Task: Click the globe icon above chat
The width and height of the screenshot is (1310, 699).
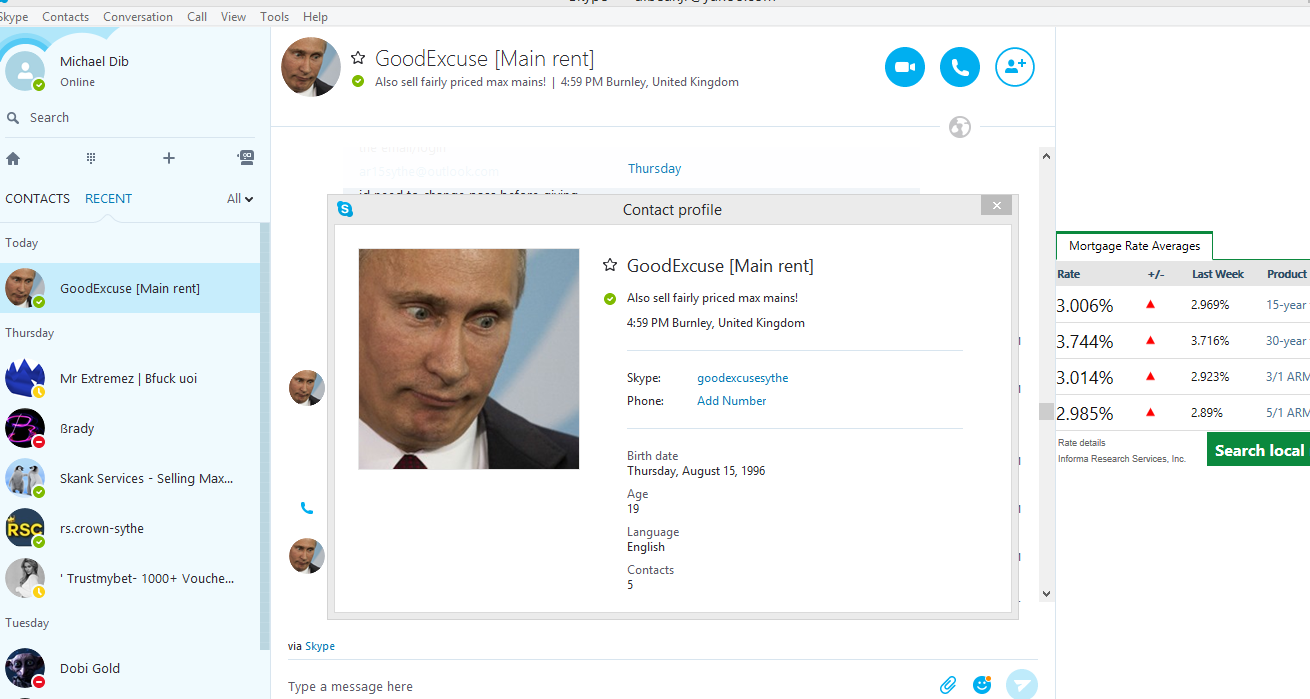Action: coord(960,127)
